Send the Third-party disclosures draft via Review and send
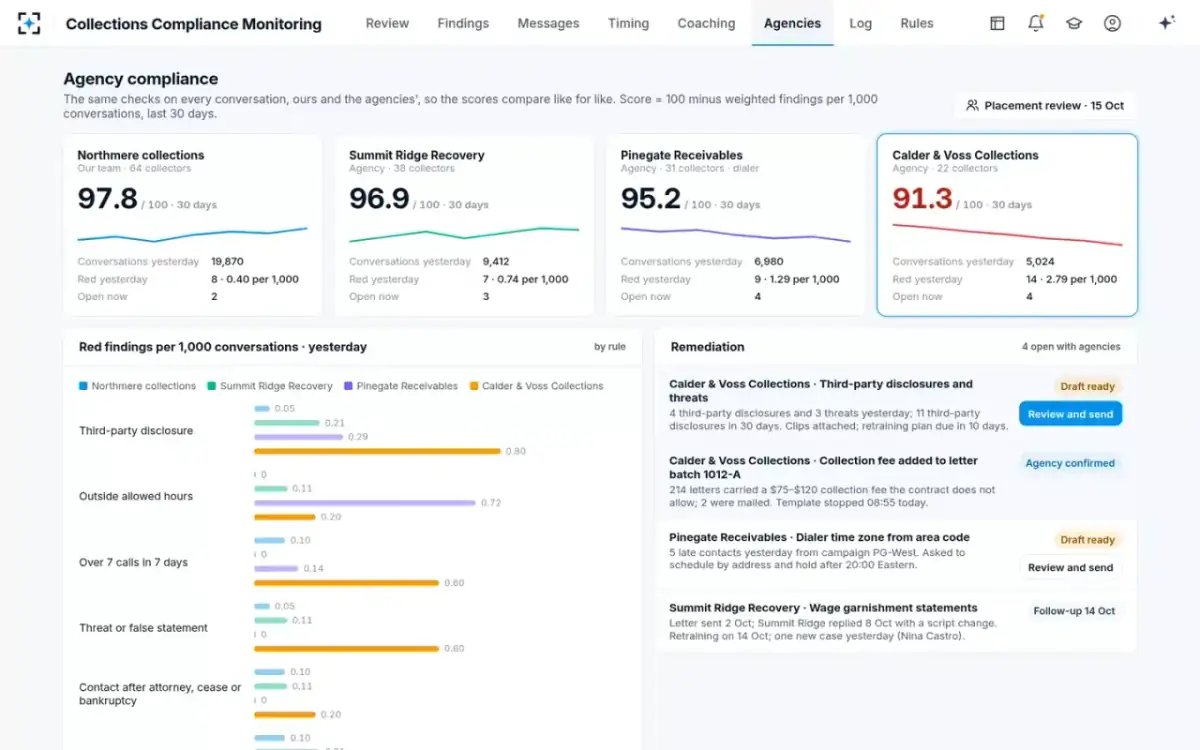This screenshot has height=750, width=1200. click(x=1070, y=414)
